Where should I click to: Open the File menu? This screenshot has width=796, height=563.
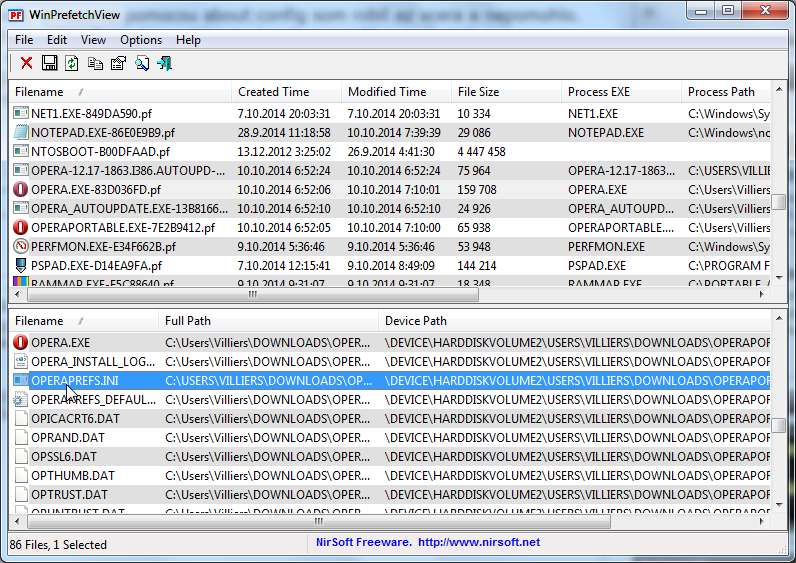[24, 40]
